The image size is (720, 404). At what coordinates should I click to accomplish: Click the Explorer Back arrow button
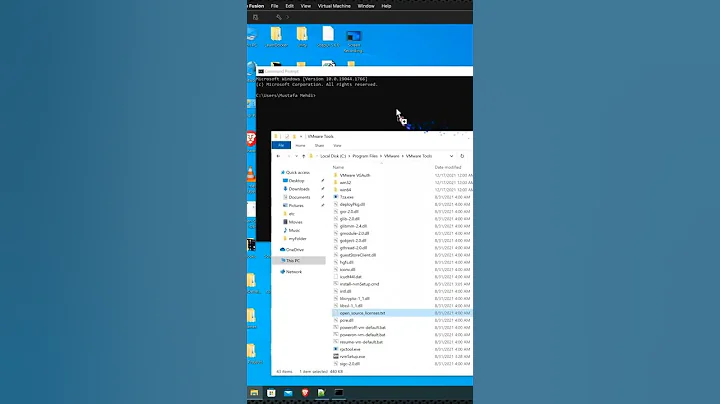tap(278, 156)
